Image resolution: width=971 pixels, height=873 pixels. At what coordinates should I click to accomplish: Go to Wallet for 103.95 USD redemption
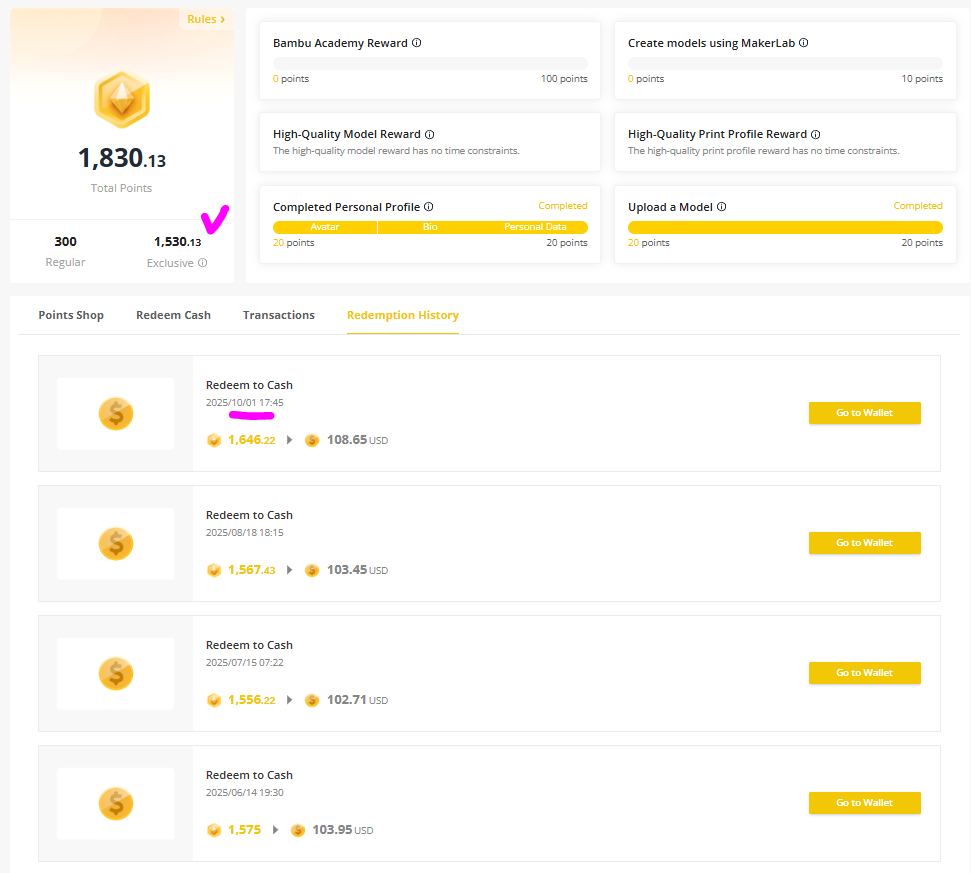click(x=864, y=803)
